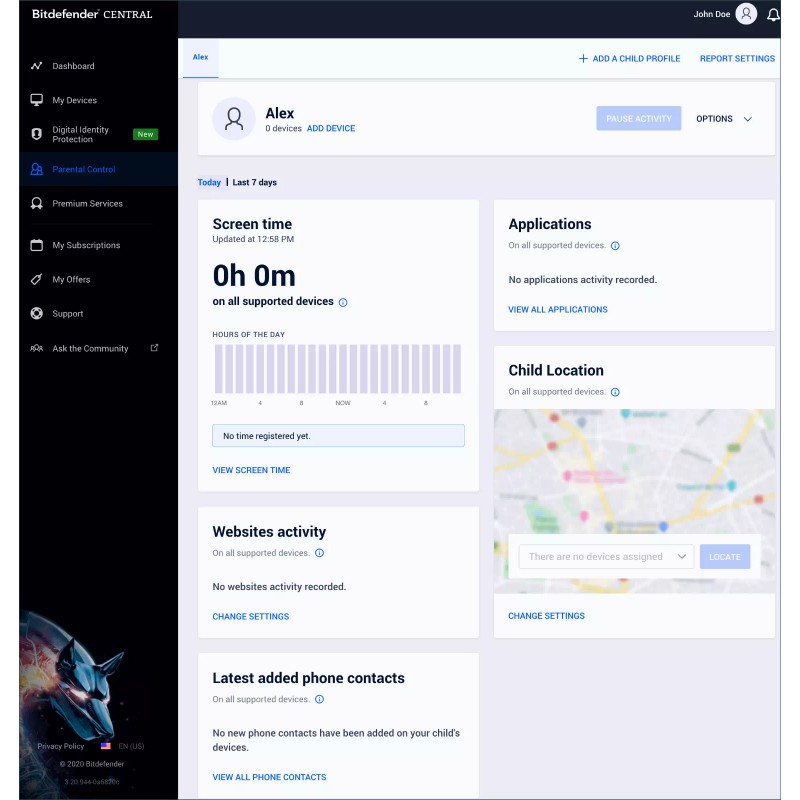This screenshot has width=800, height=800.
Task: Click the hours of the day bar chart
Action: (x=337, y=369)
